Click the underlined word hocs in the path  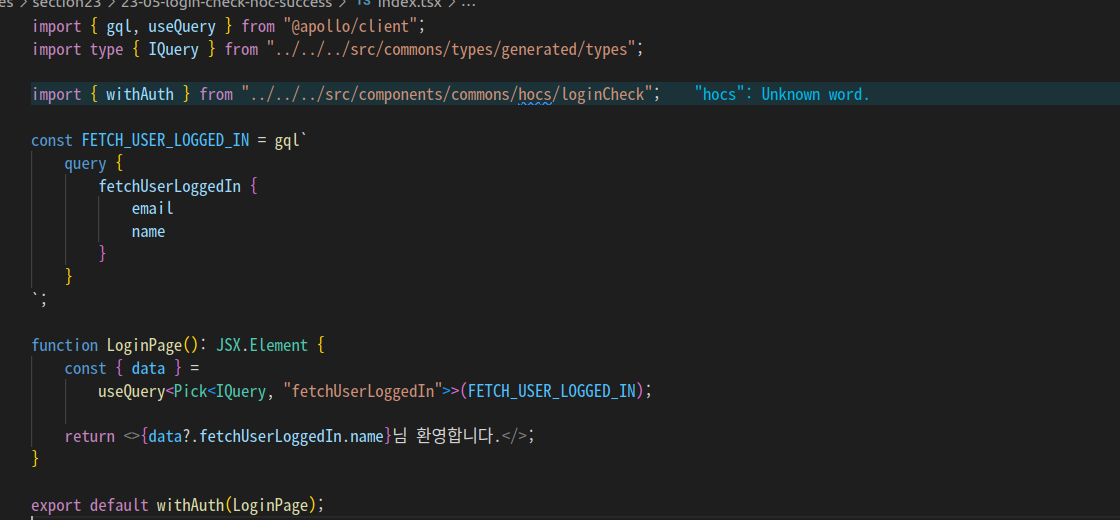coord(535,94)
